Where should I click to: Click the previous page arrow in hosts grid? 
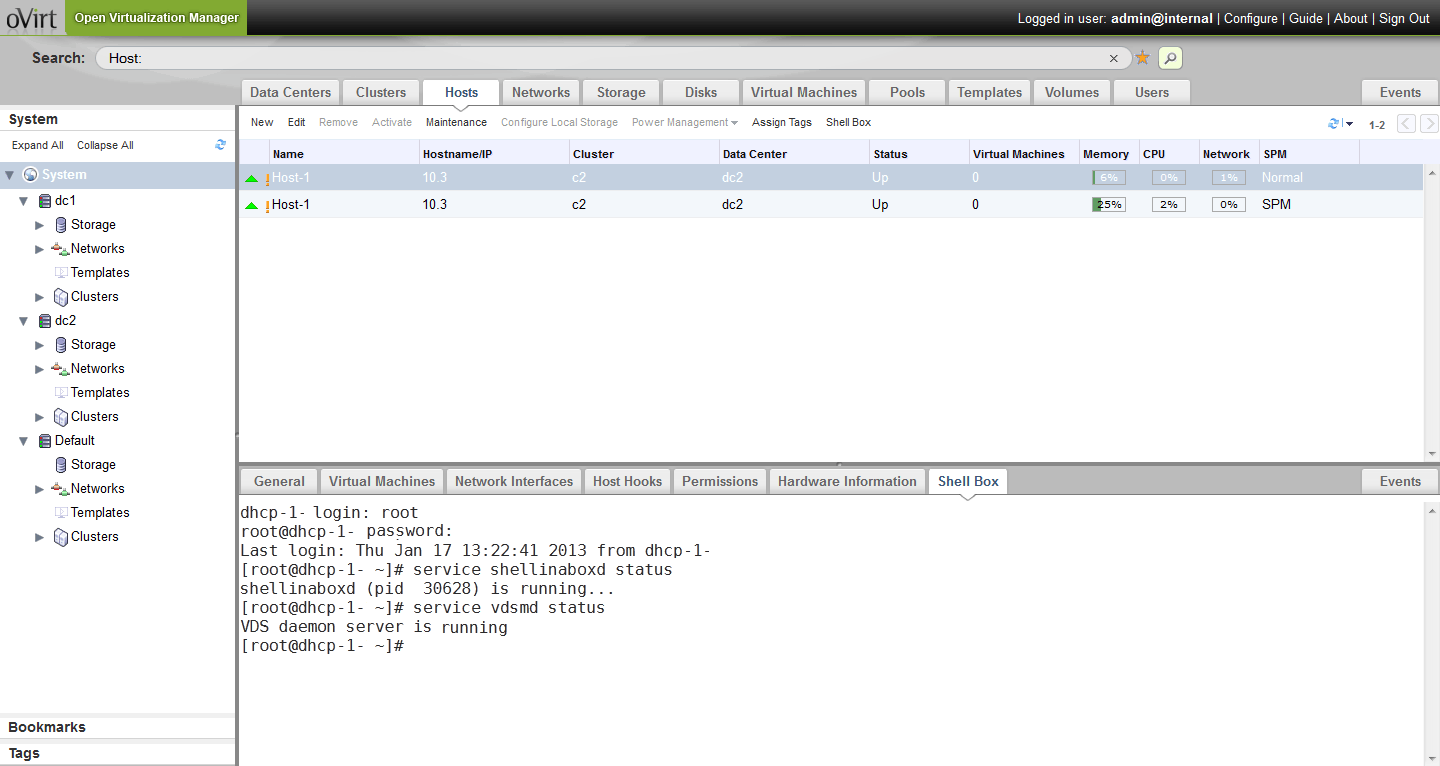click(x=1406, y=124)
